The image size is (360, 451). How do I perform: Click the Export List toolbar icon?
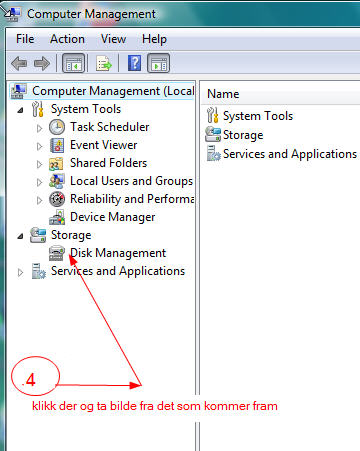[x=104, y=63]
